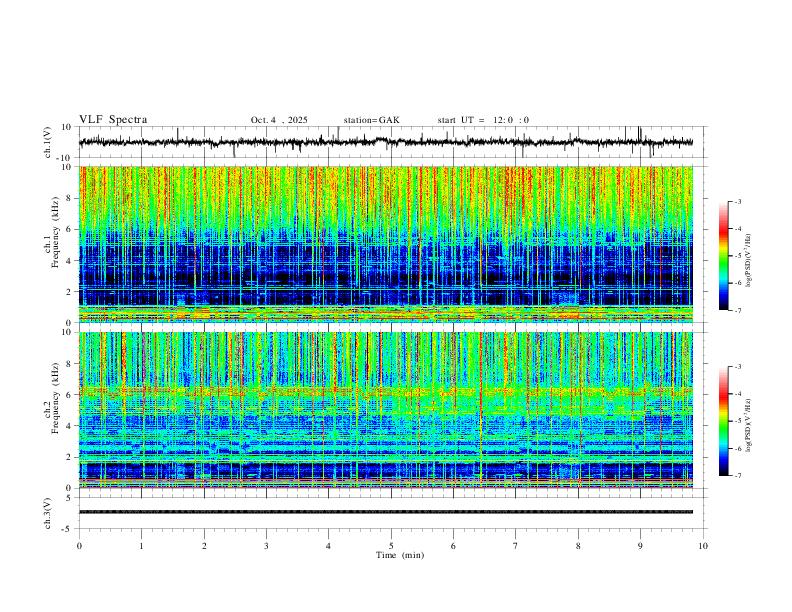792x612 pixels.
Task: Click the 'station=GAK' label
Action: [x=371, y=120]
